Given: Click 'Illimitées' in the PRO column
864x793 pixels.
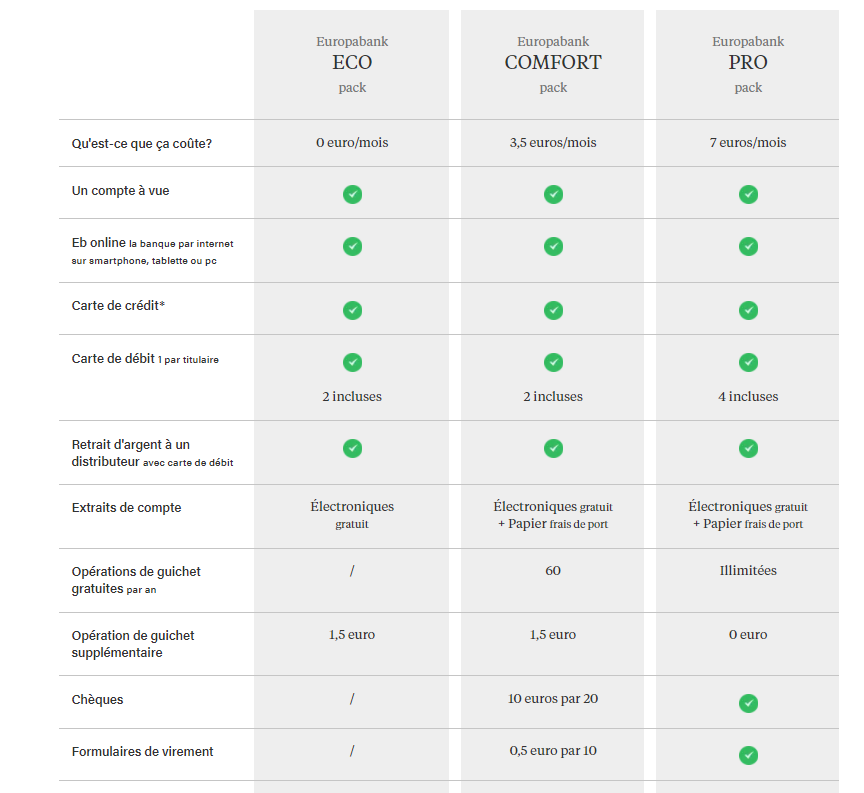Looking at the screenshot, I should pos(748,571).
